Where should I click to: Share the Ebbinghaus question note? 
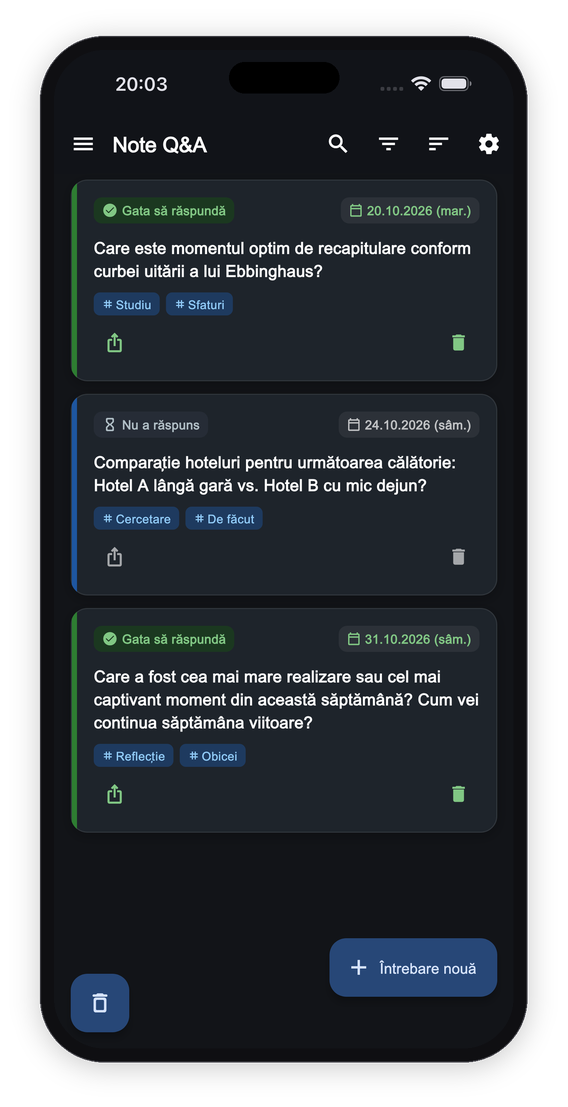pos(114,343)
